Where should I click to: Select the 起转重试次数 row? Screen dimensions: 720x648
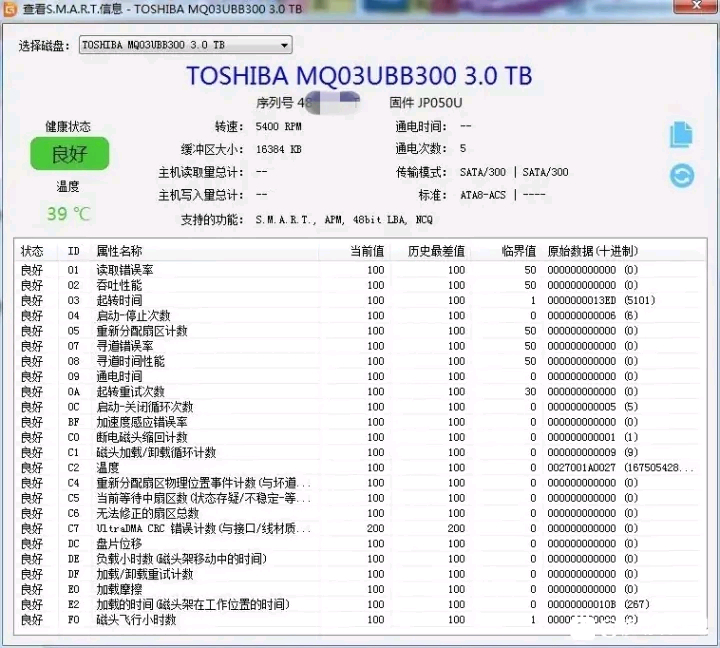[360, 391]
